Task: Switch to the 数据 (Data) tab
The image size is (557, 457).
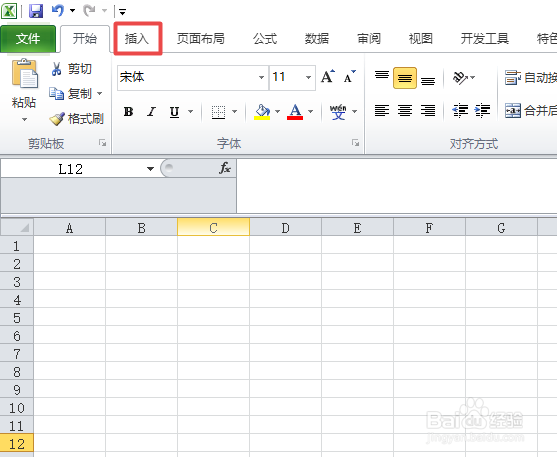Action: coord(317,38)
